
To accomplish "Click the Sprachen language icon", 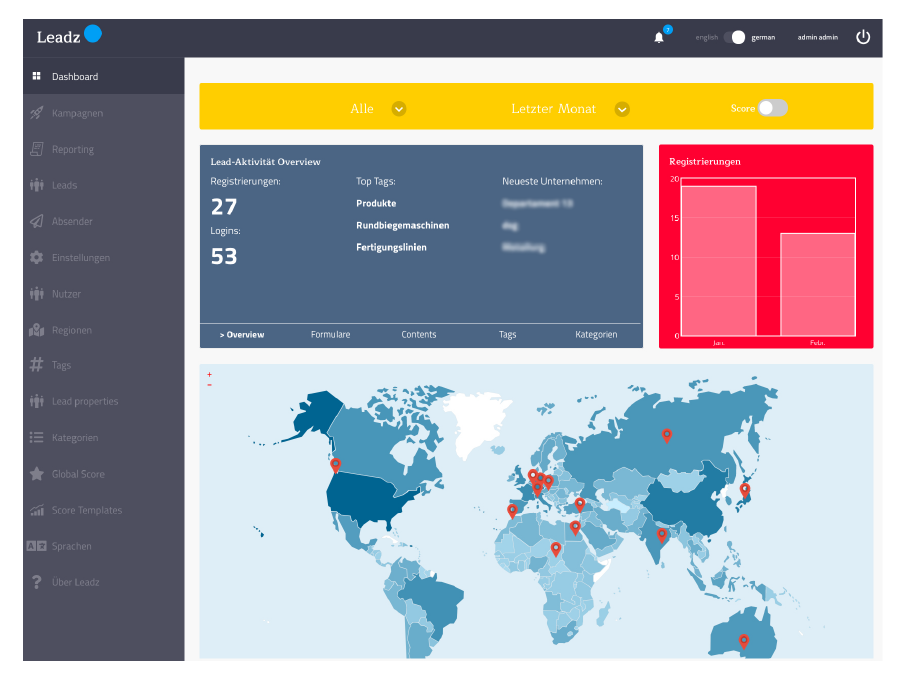I will [37, 546].
